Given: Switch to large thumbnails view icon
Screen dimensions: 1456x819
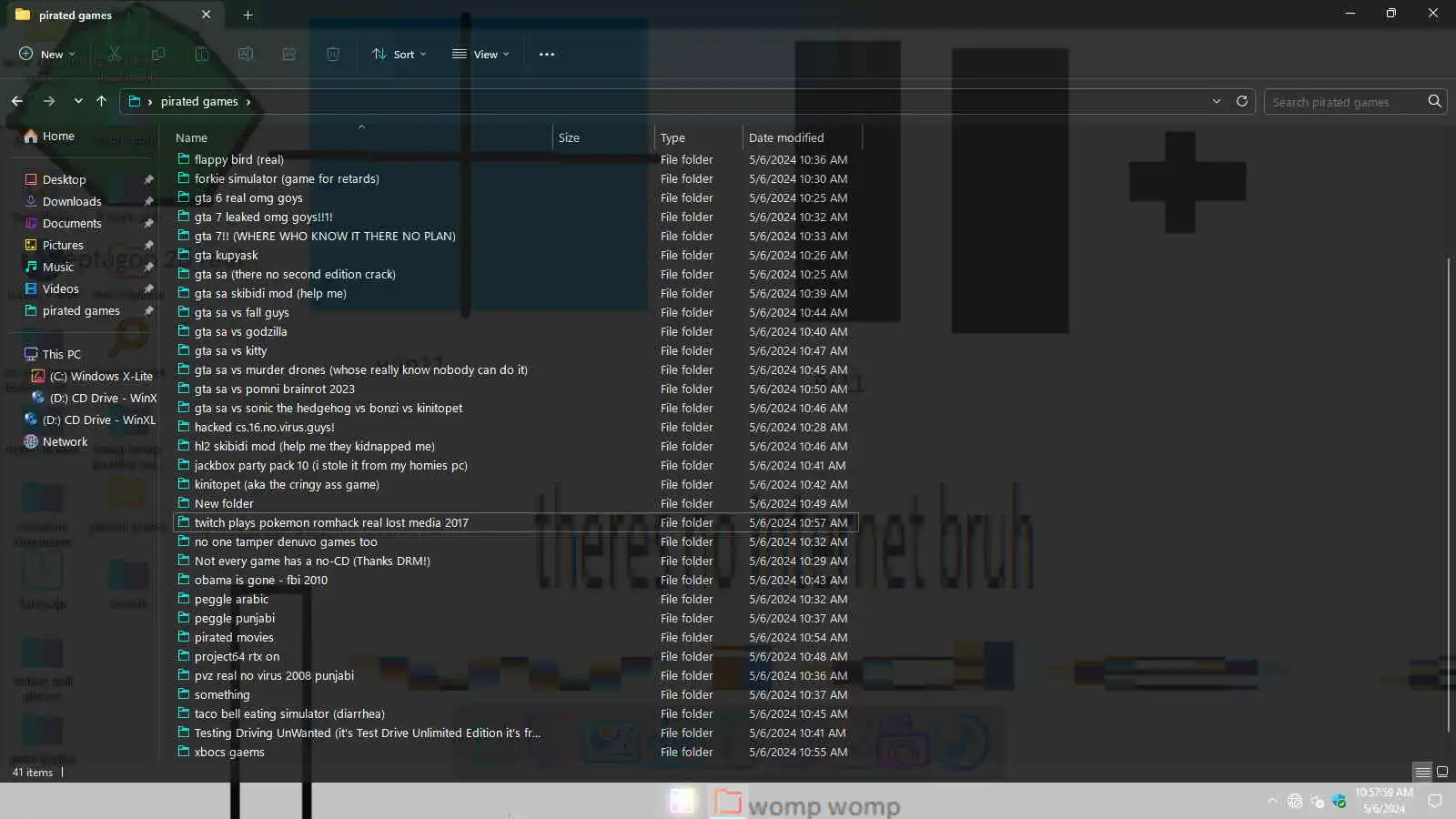Looking at the screenshot, I should (x=1442, y=772).
